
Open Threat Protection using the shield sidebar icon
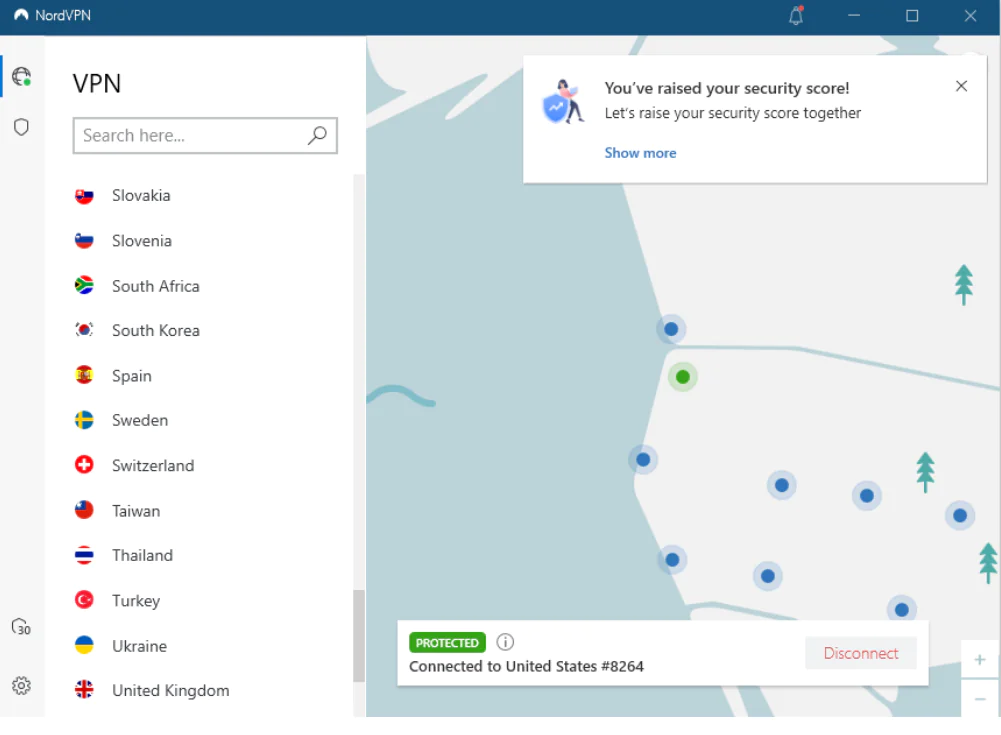(21, 126)
